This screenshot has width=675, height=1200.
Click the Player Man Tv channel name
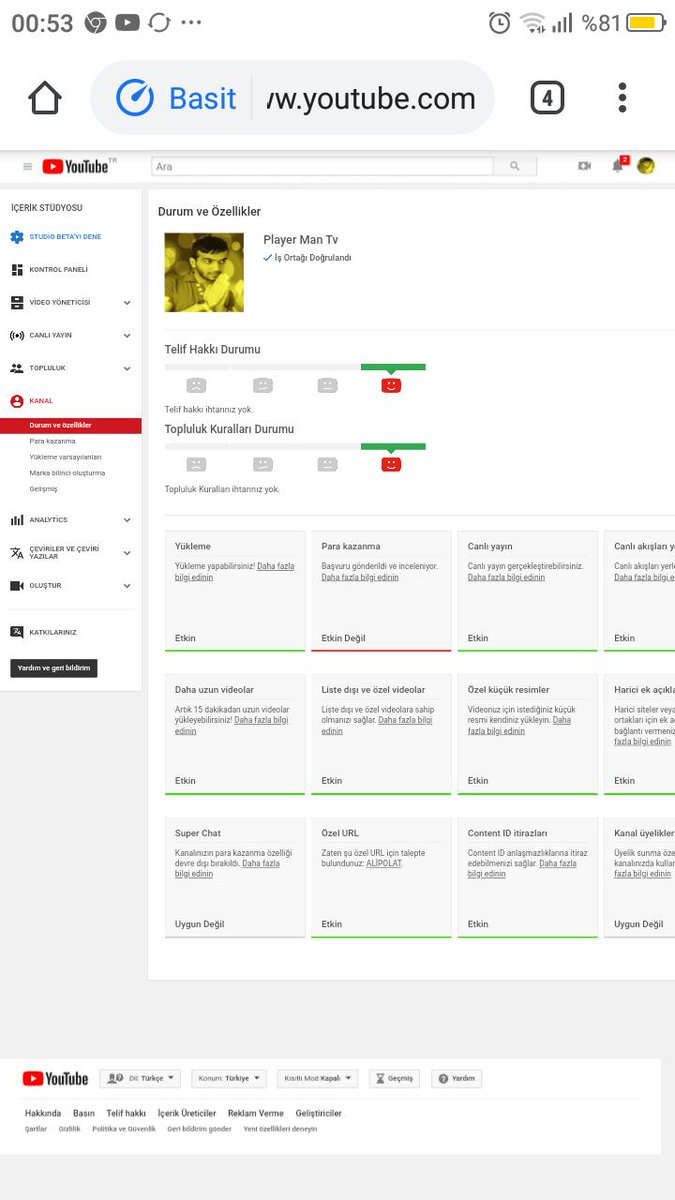click(x=300, y=240)
